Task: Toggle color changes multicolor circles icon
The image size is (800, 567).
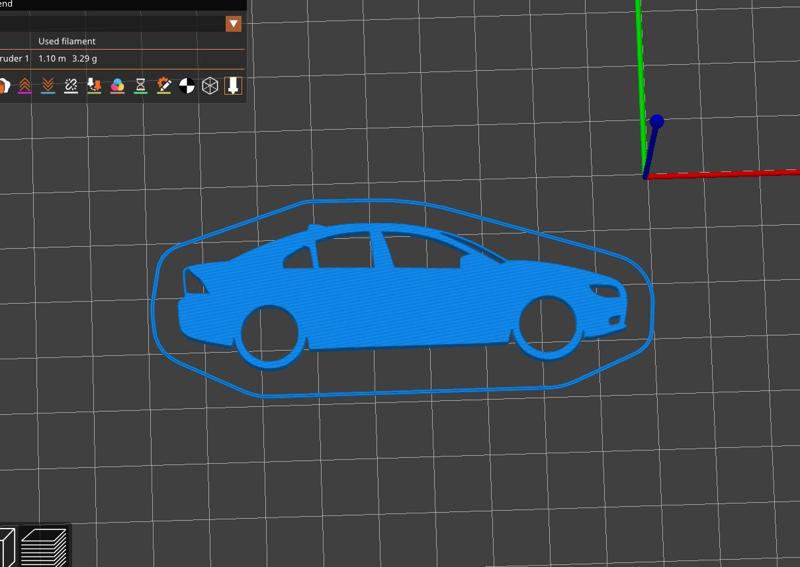Action: (x=117, y=86)
